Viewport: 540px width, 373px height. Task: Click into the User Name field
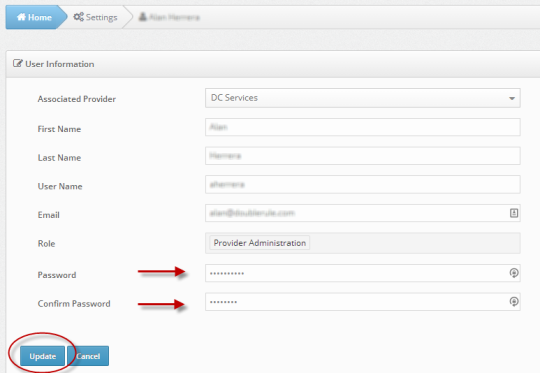(x=363, y=184)
